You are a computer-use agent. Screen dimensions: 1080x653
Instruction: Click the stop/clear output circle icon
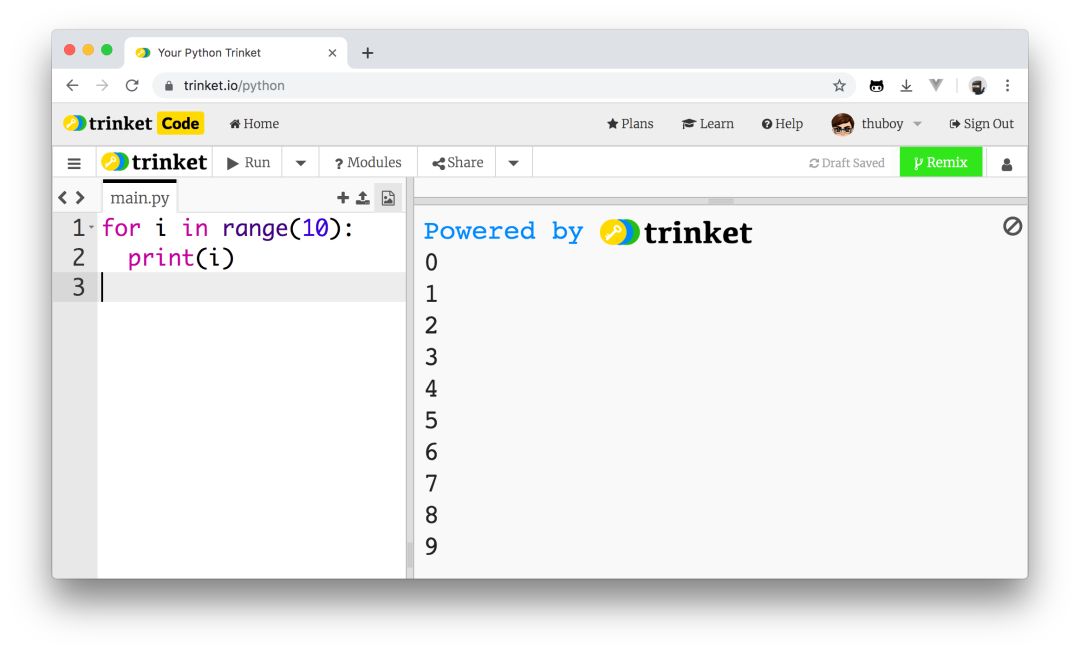1012,226
